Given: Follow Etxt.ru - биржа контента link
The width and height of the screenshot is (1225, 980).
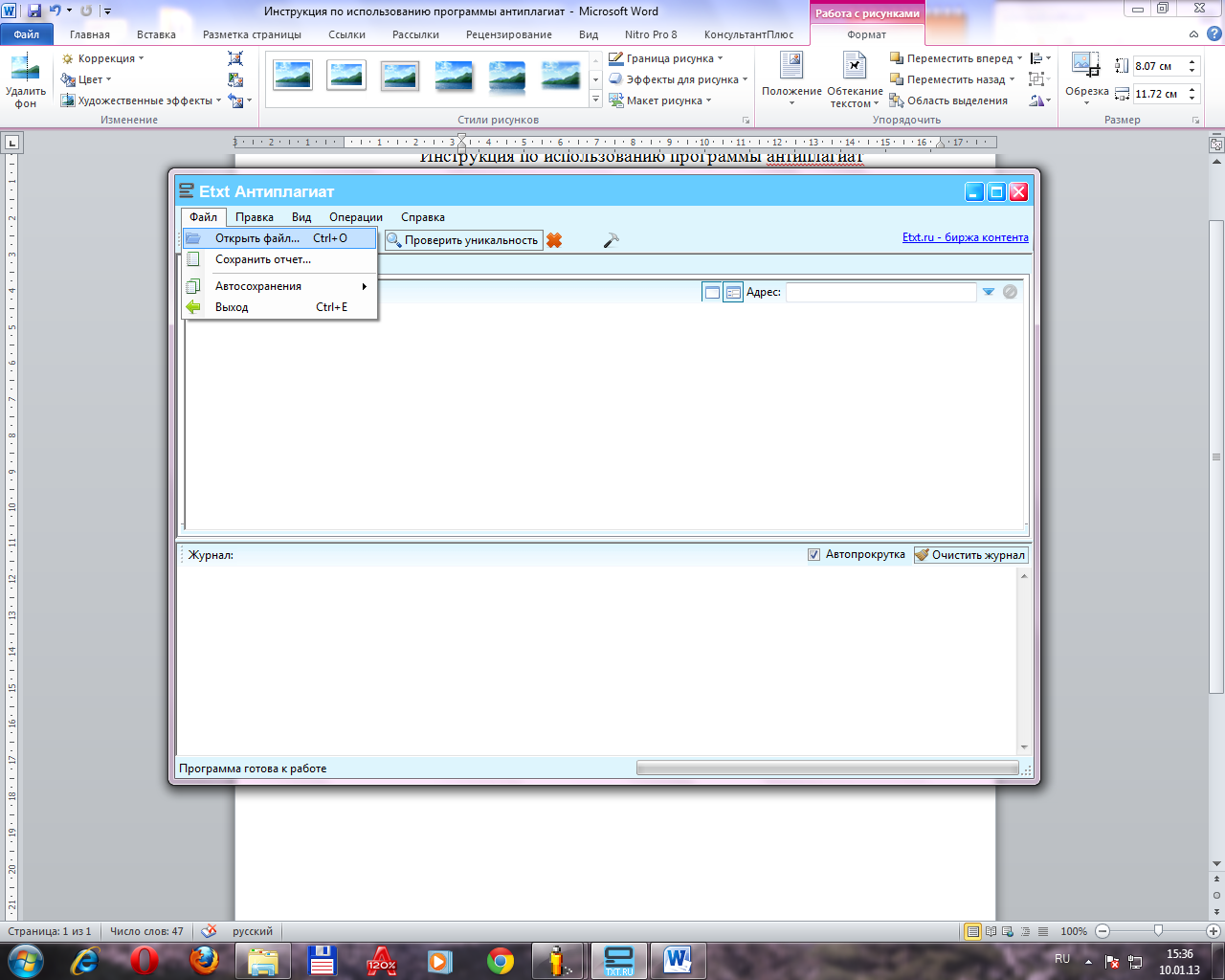Looking at the screenshot, I should tap(966, 237).
